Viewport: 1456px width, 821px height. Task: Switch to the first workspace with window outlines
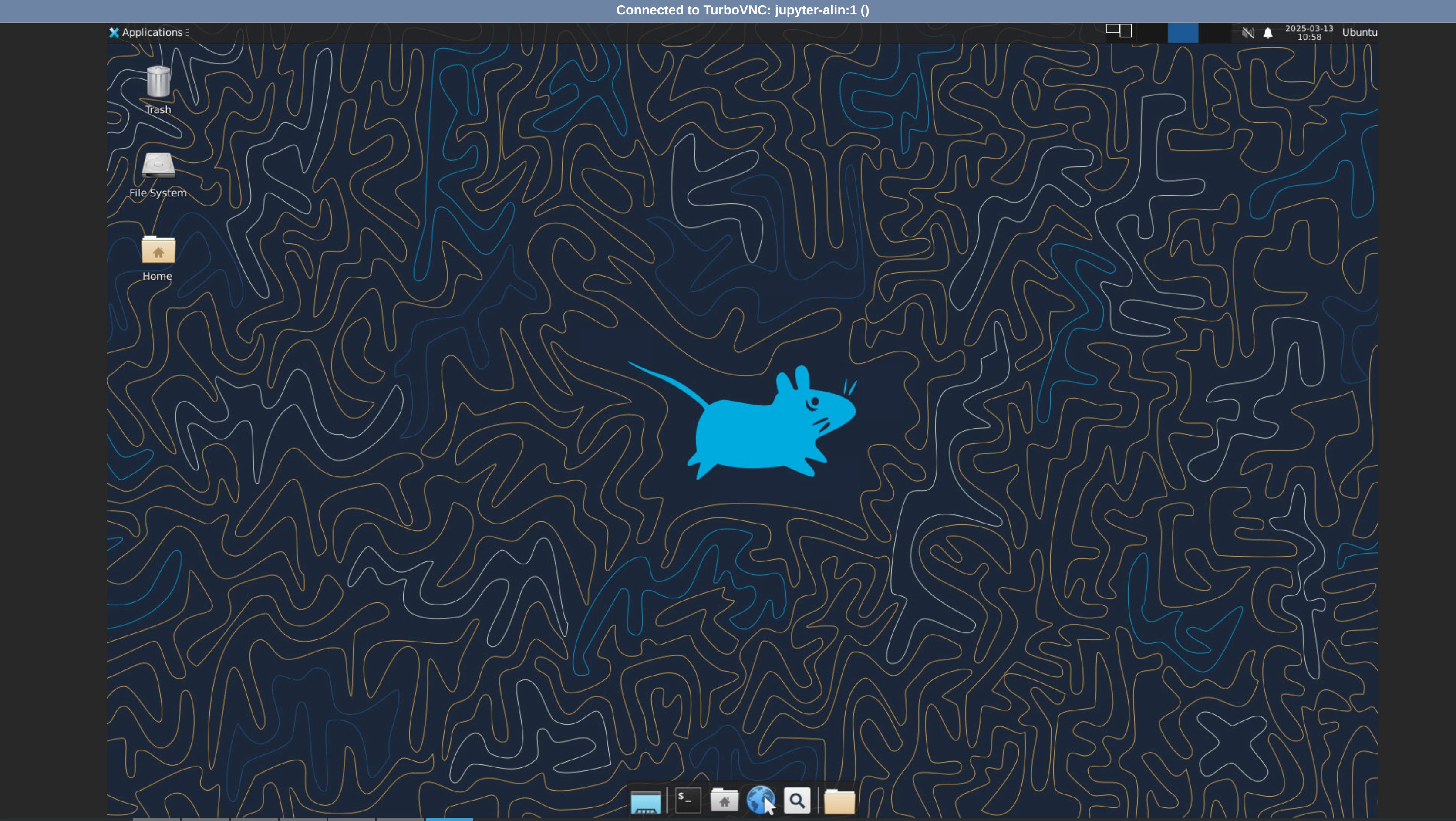[x=1120, y=32]
